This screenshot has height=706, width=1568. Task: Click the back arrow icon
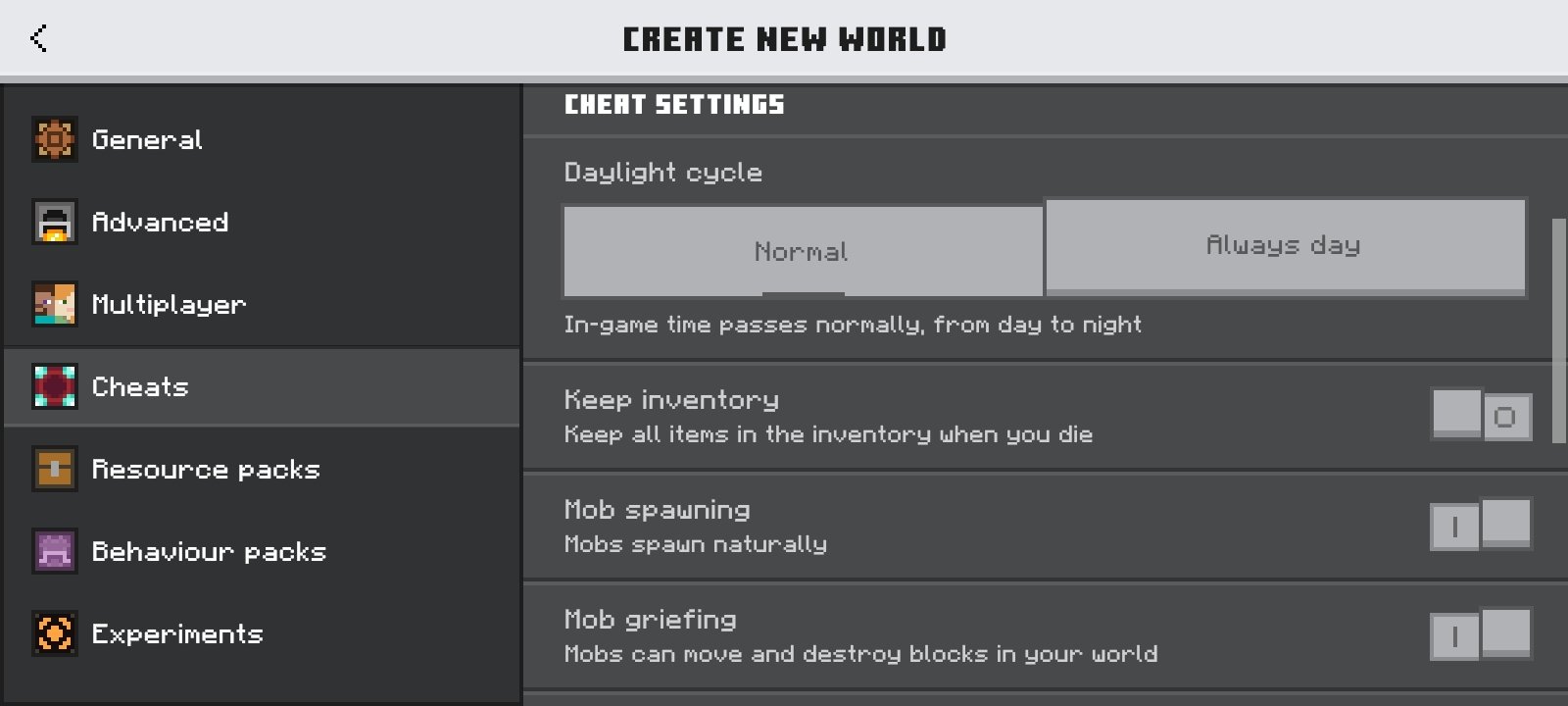[39, 38]
